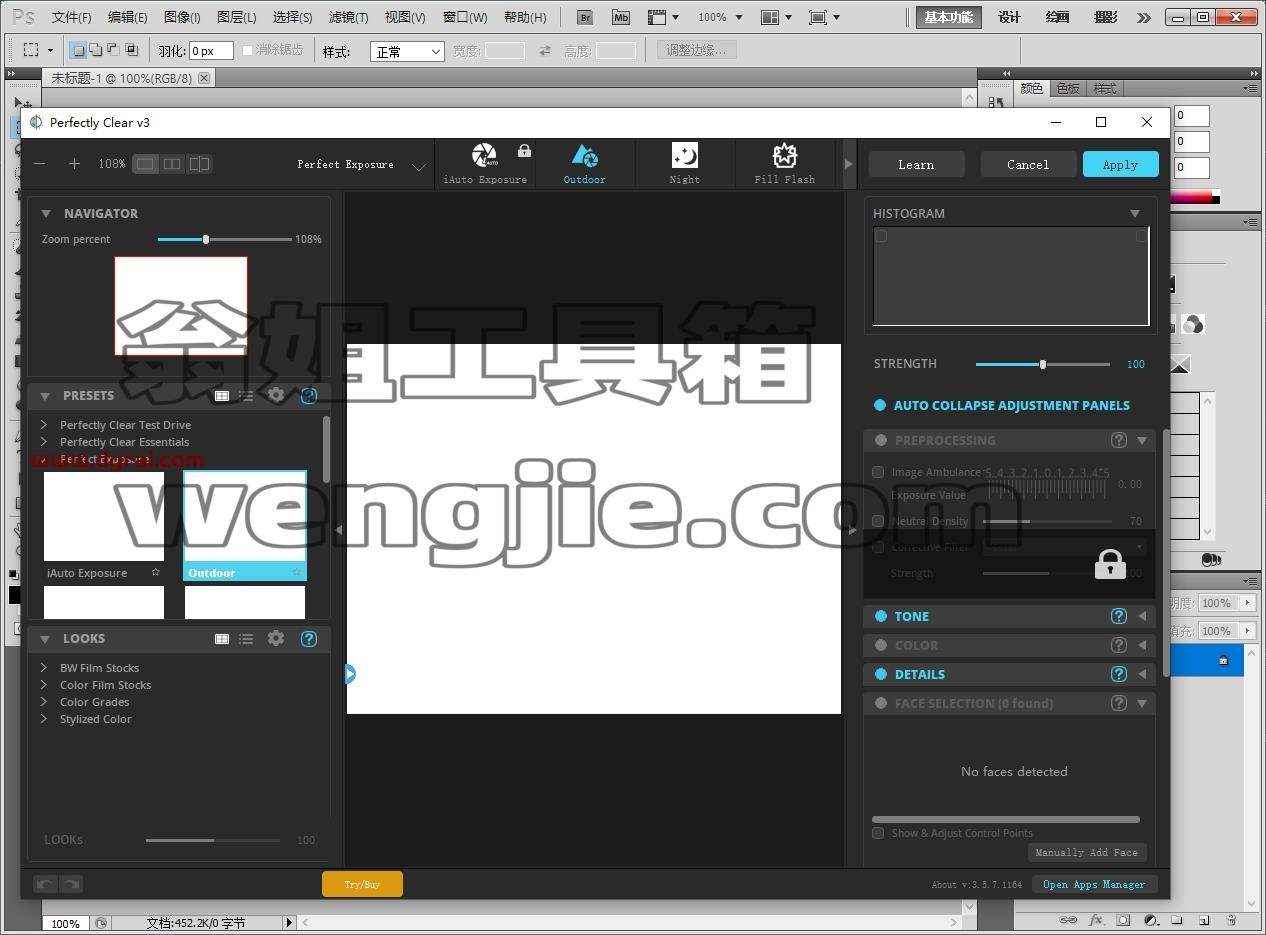Click the zoom out minus icon

click(40, 164)
